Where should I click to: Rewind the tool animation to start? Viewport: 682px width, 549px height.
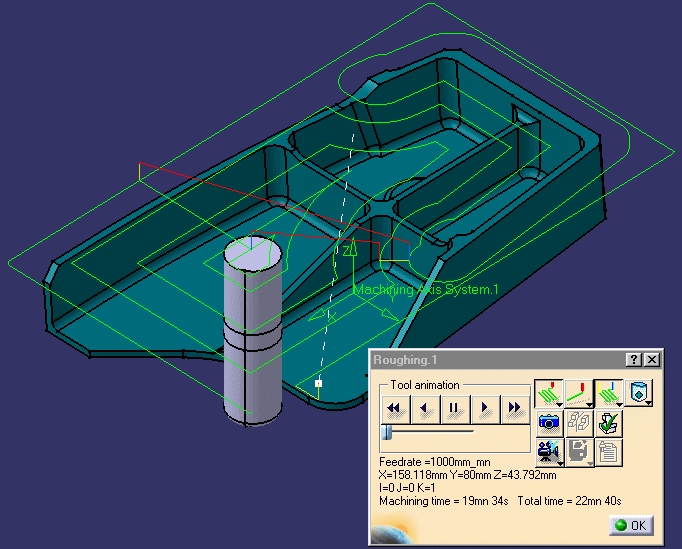pos(395,408)
